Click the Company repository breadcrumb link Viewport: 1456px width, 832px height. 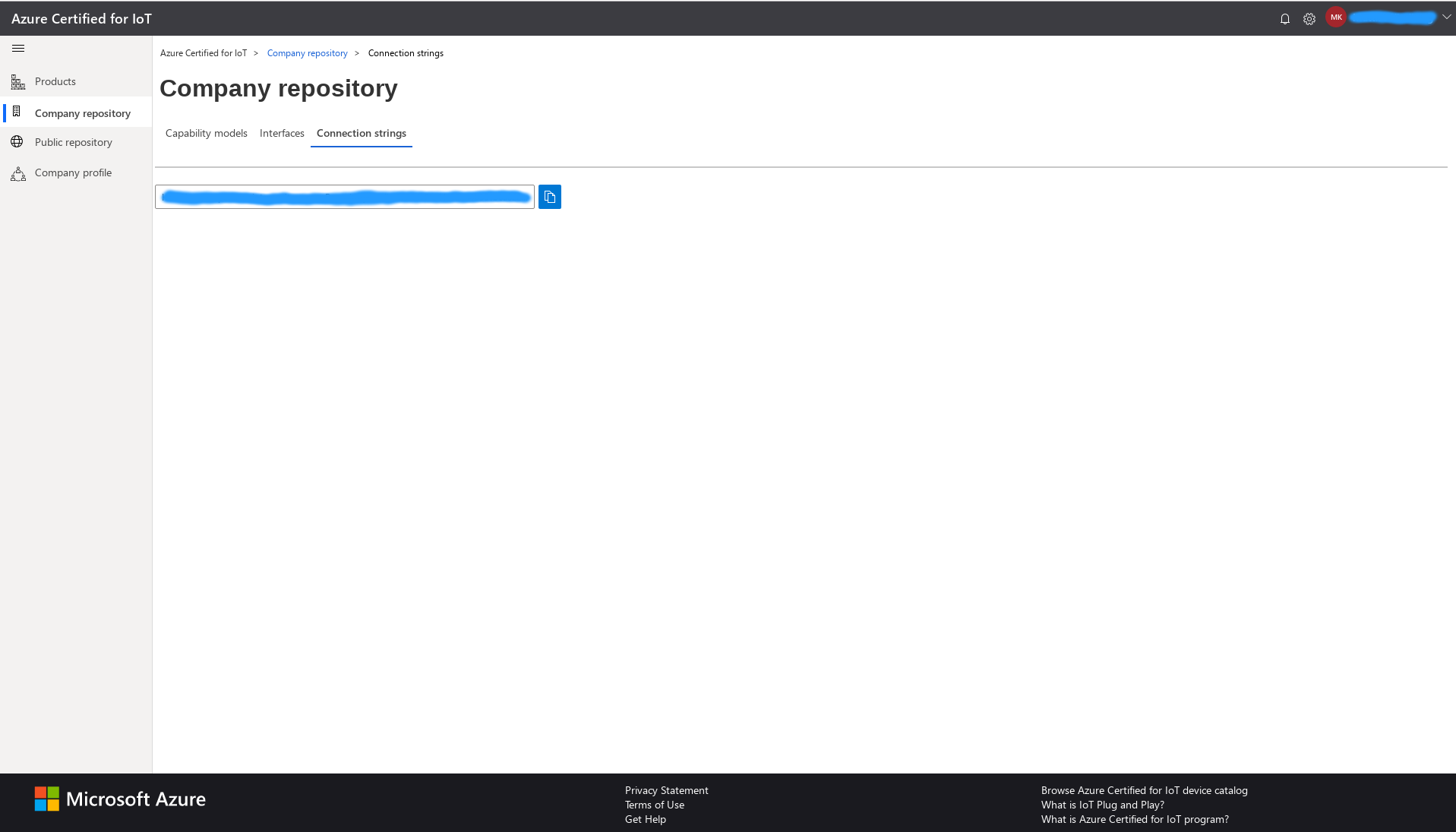pos(308,53)
